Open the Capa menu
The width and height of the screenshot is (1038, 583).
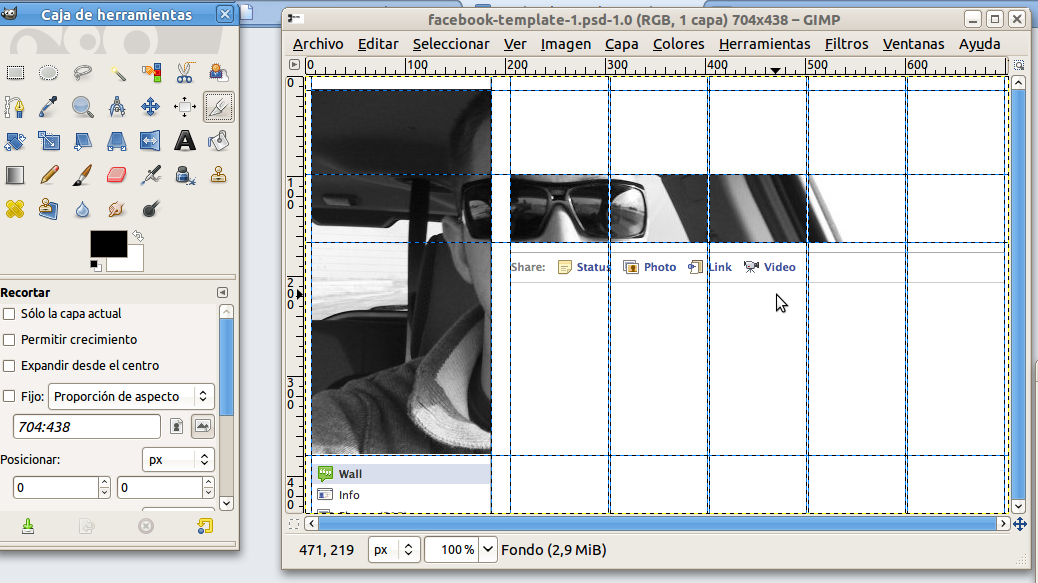point(621,44)
